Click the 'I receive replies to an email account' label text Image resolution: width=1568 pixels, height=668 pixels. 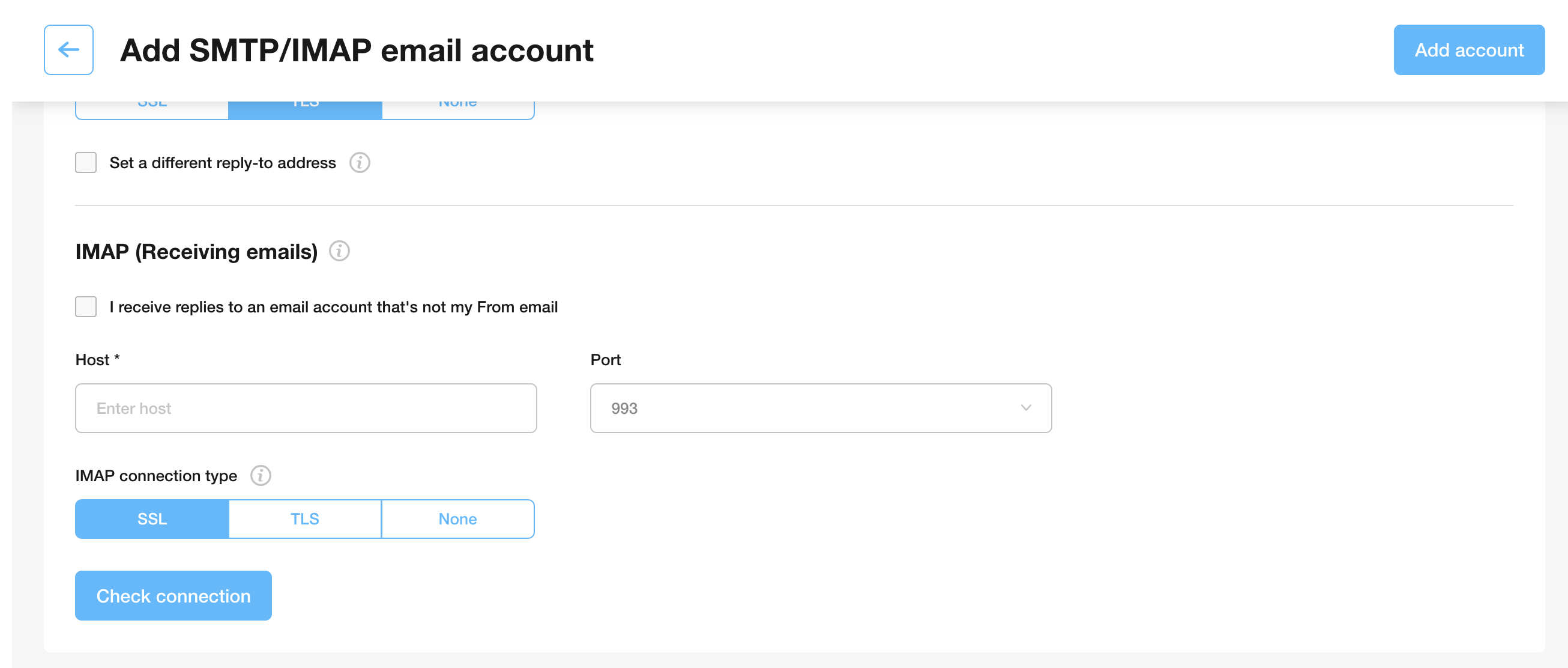point(334,307)
